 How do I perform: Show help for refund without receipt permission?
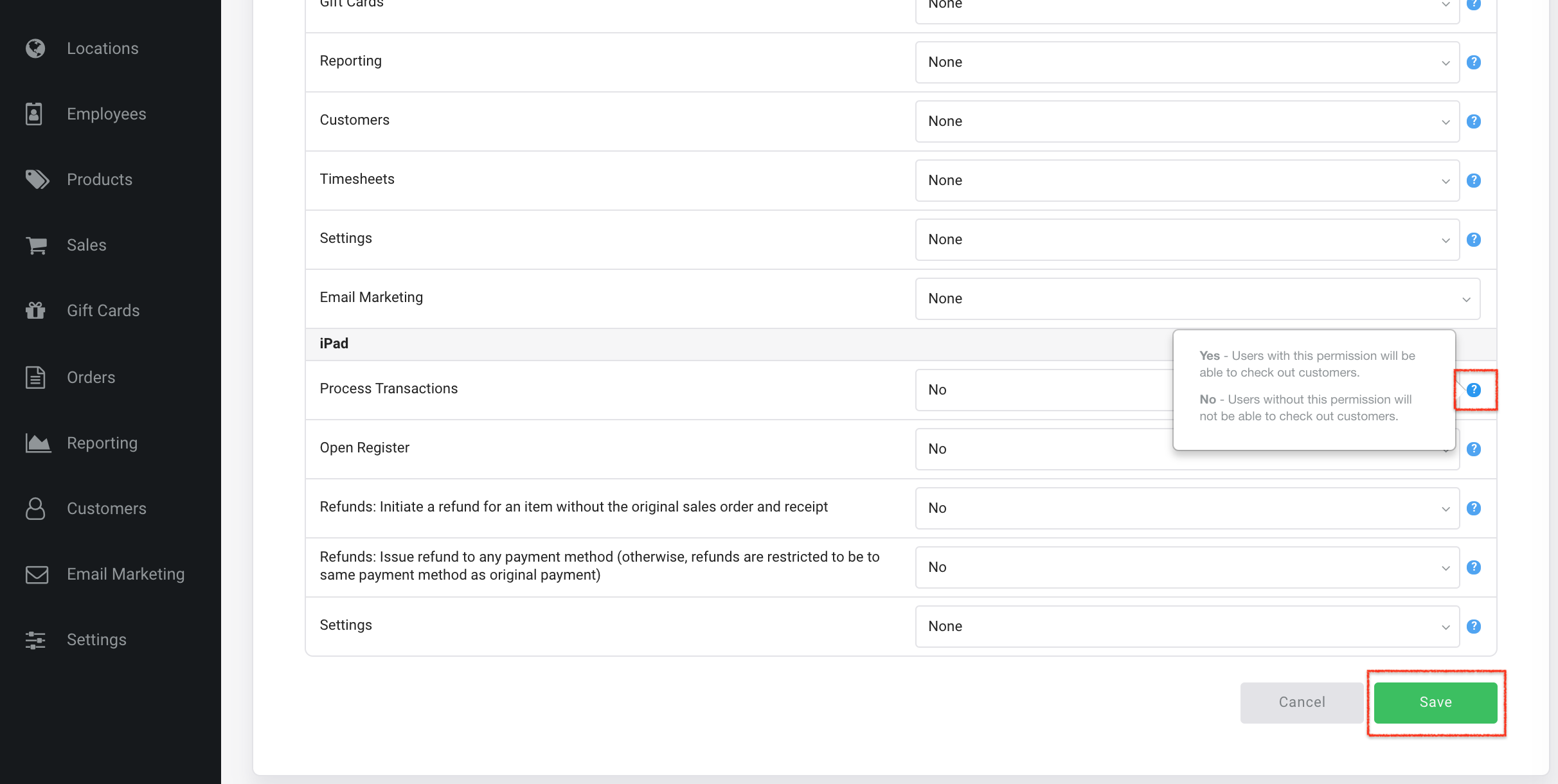(1474, 508)
